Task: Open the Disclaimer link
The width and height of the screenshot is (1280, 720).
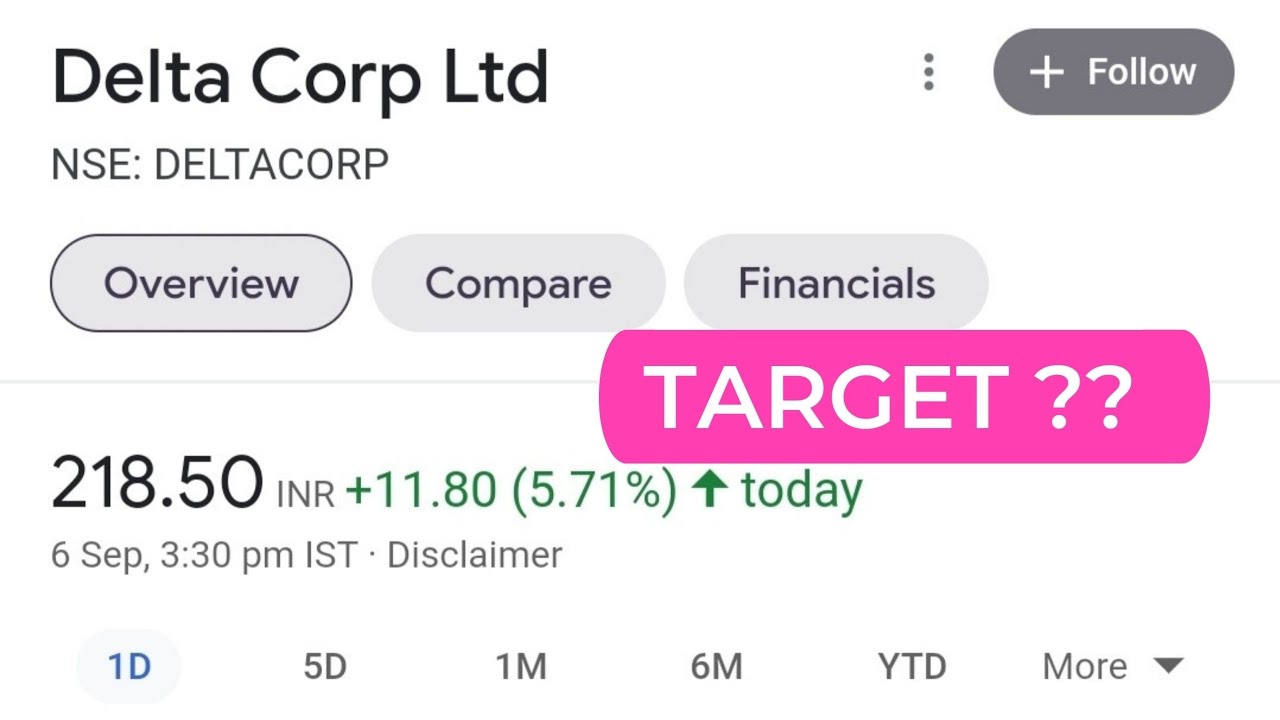Action: click(474, 555)
